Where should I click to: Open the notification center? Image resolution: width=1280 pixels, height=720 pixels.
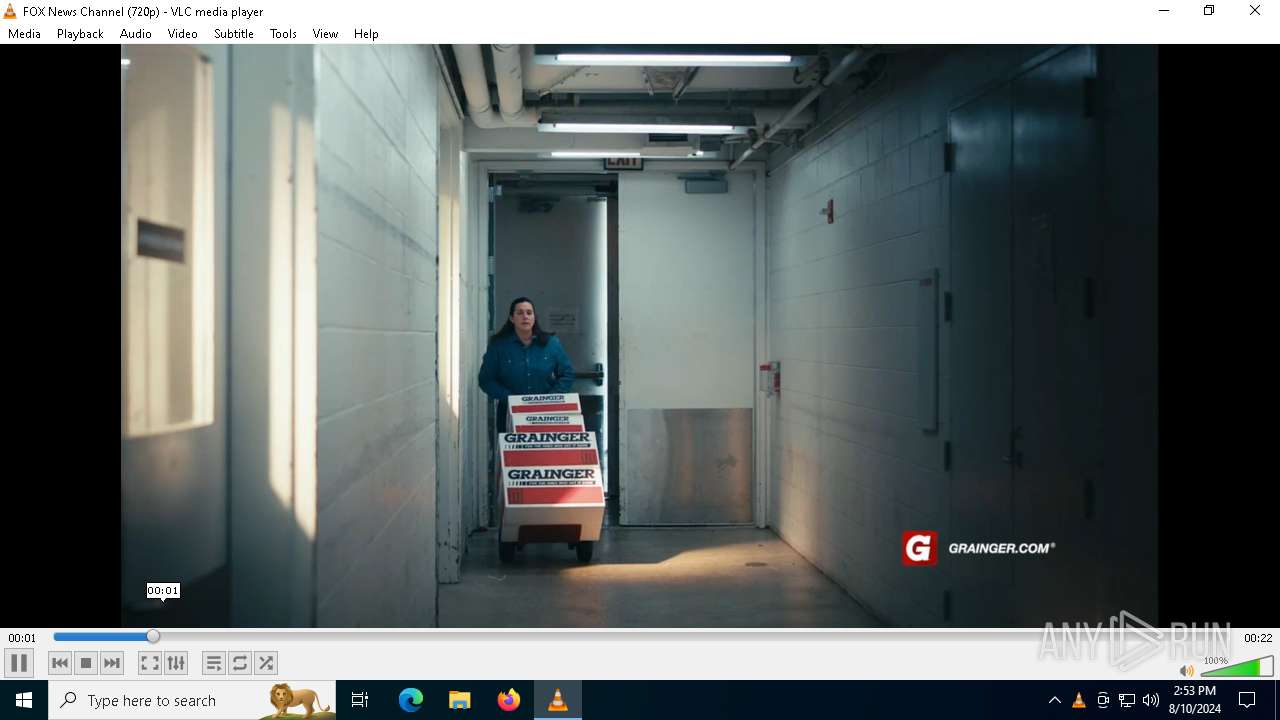[1247, 700]
